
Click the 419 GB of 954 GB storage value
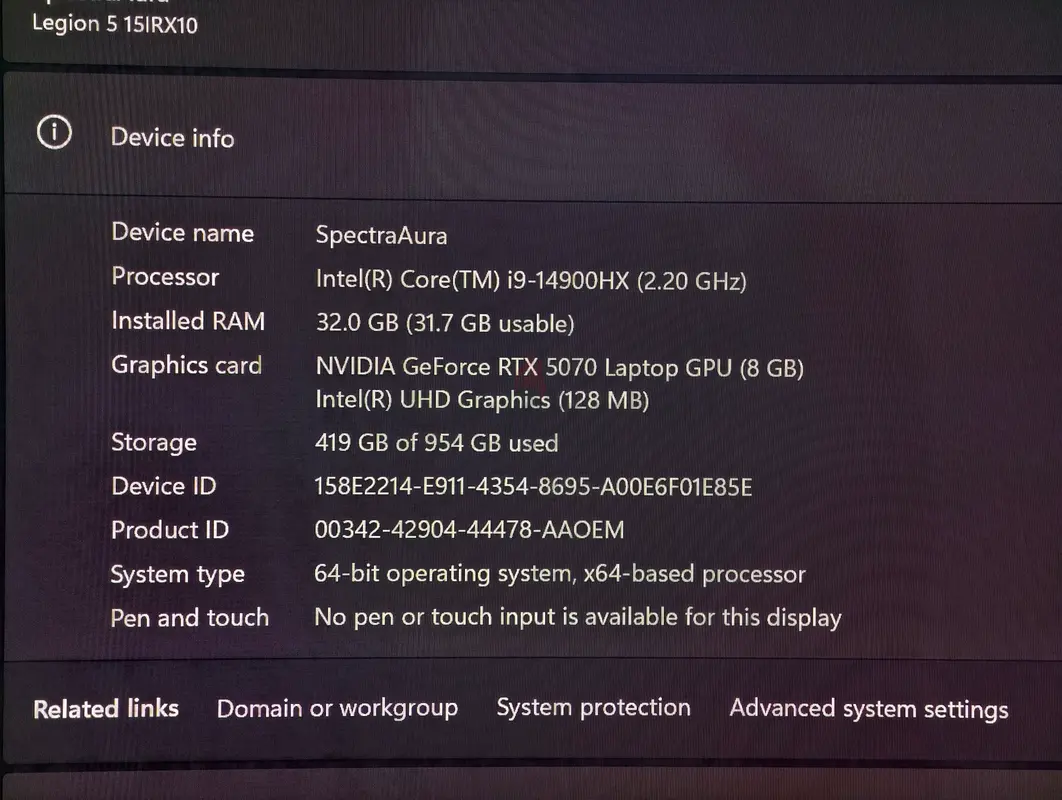point(437,443)
